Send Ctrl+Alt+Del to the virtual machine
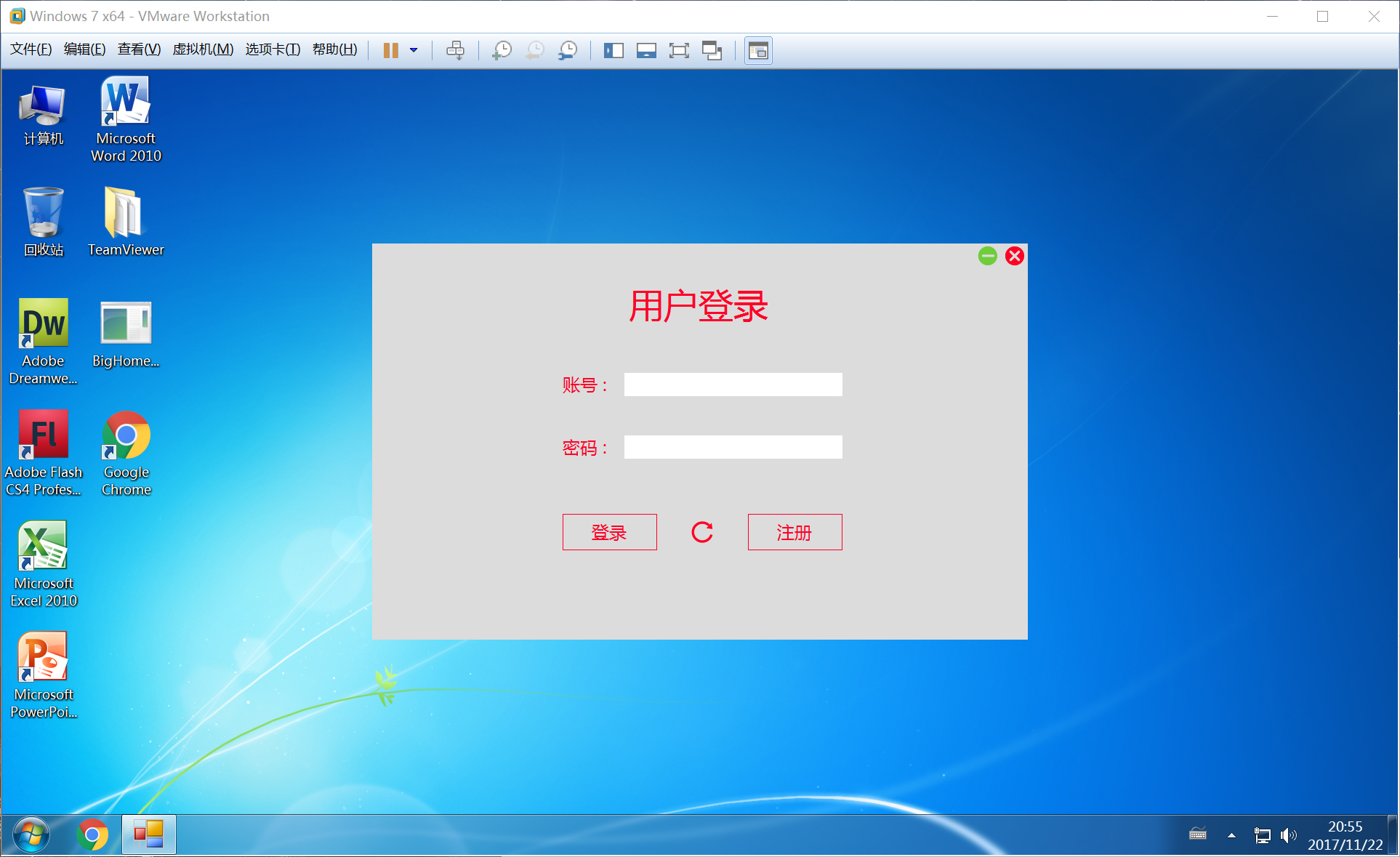 pyautogui.click(x=456, y=50)
